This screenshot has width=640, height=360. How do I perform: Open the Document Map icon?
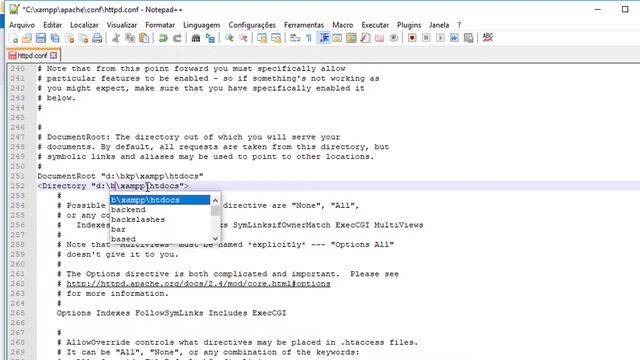tap(351, 38)
